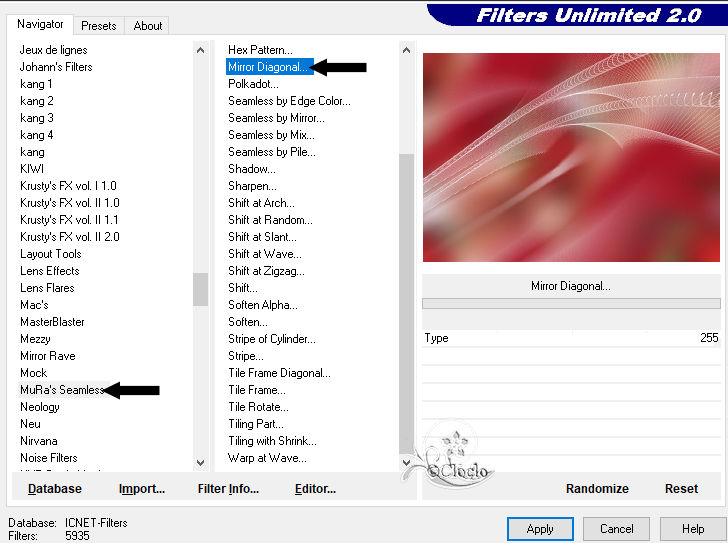The image size is (728, 543).
Task: Click the category list scrollbar thumb
Action: click(x=201, y=289)
